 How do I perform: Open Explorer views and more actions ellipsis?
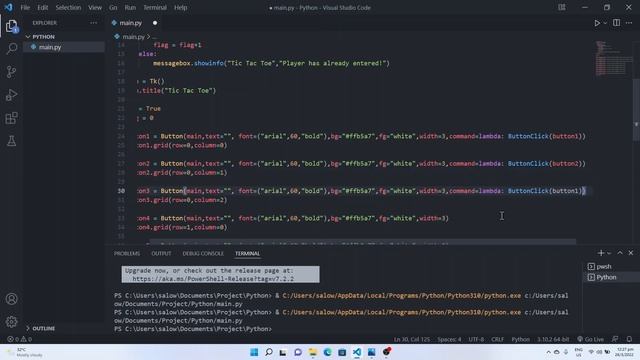[93, 23]
